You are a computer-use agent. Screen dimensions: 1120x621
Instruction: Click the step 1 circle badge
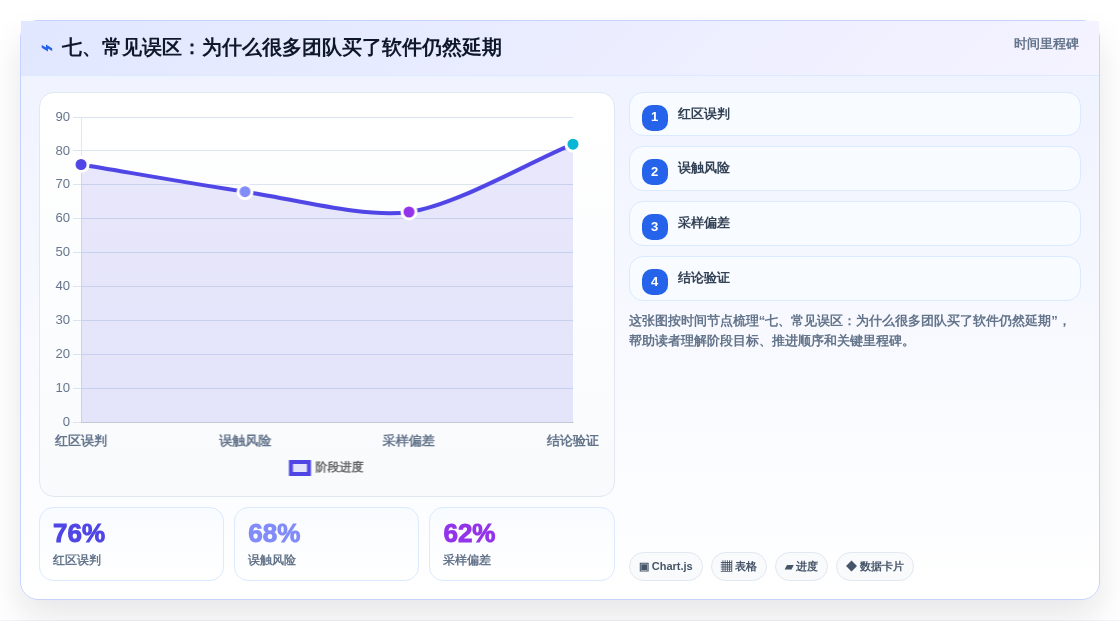pos(654,117)
